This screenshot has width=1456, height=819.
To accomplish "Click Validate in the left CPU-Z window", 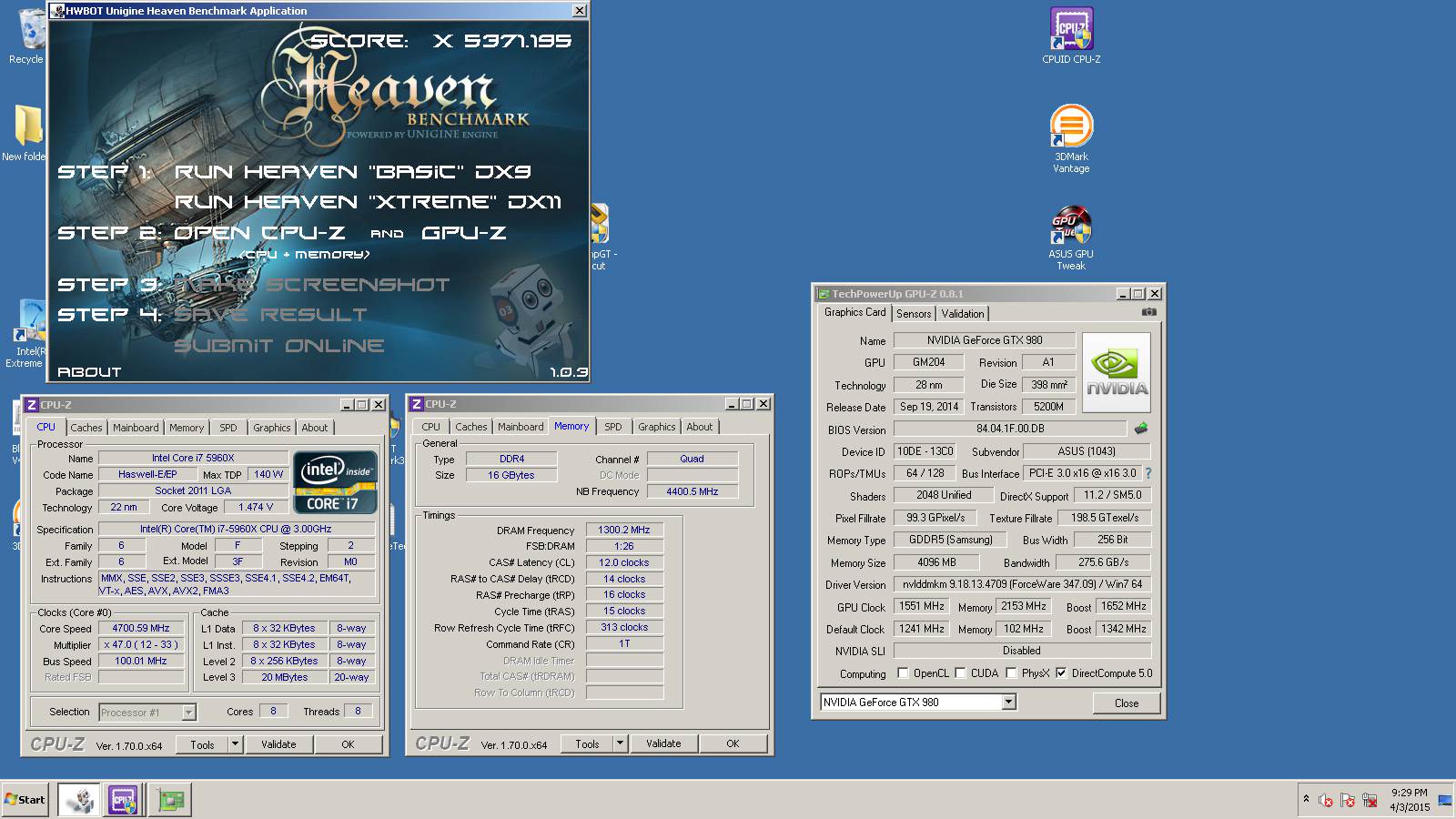I will coord(278,744).
